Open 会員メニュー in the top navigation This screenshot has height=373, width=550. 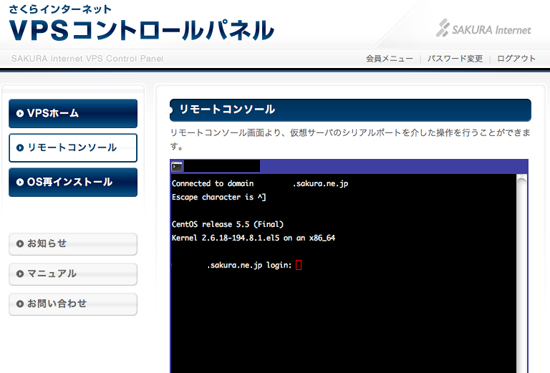(x=389, y=59)
